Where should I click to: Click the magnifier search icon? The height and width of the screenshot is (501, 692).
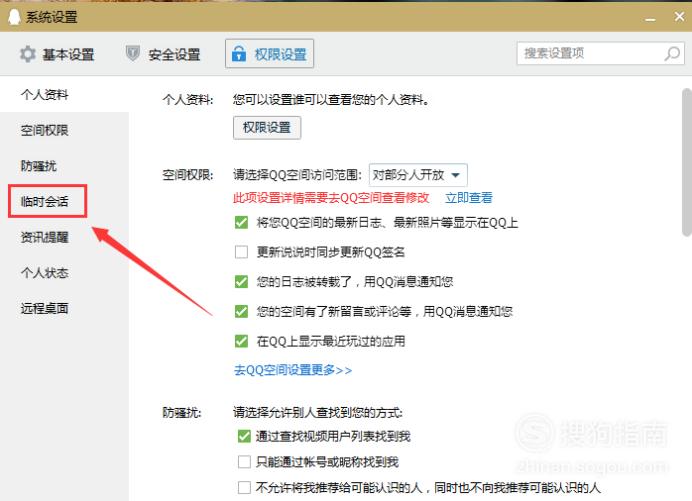tap(672, 53)
